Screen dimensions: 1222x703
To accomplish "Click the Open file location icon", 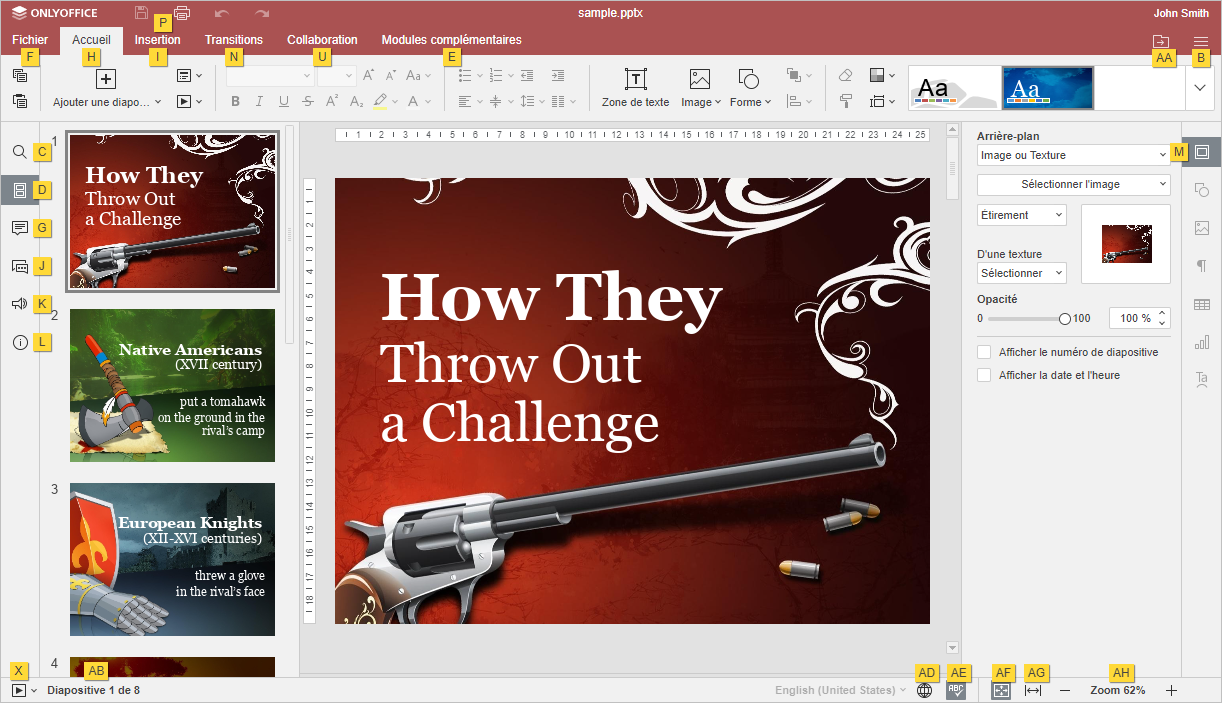I will pos(1160,41).
